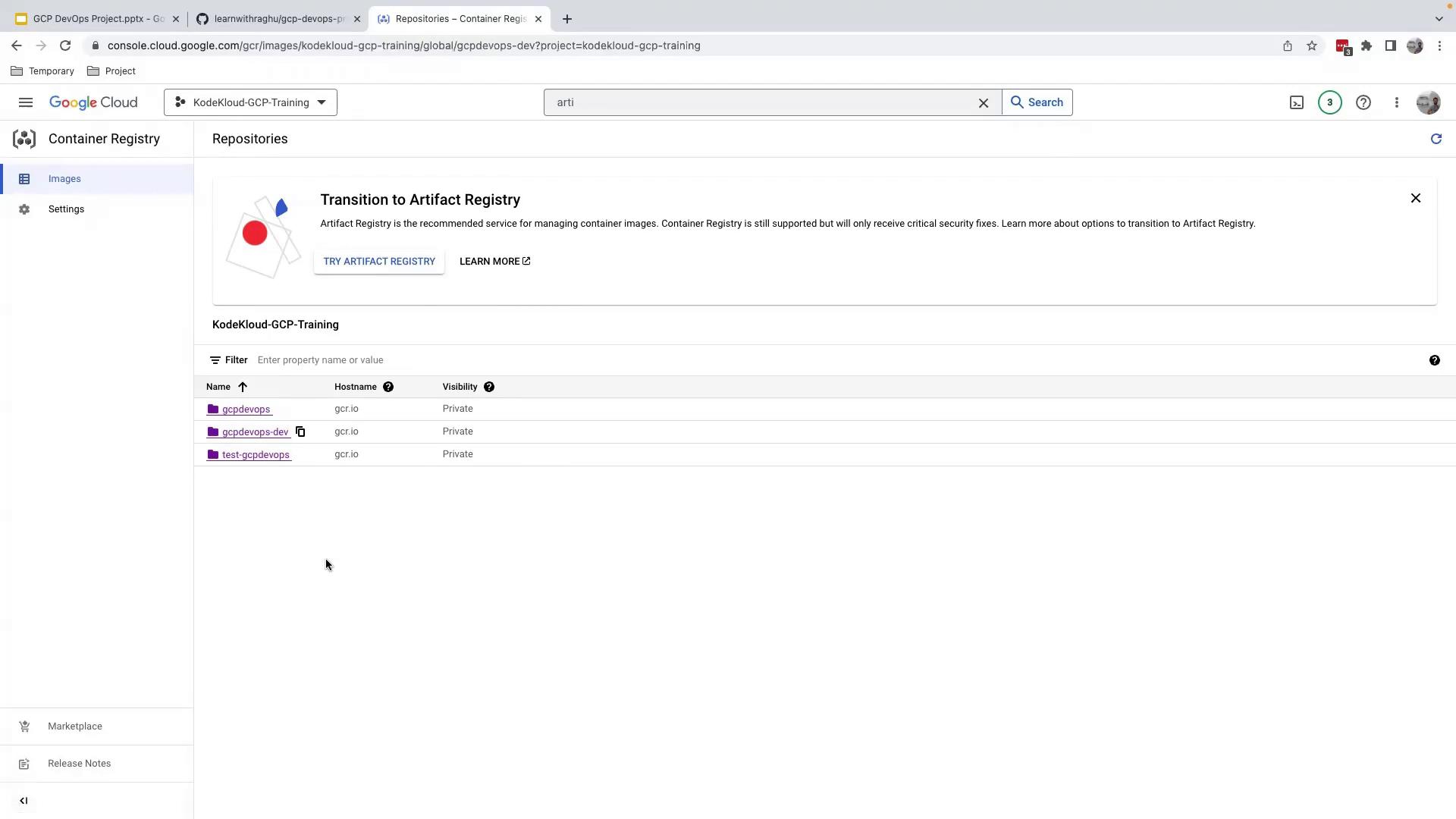This screenshot has height=819, width=1456.
Task: Dismiss the Transition to Artifact Registry banner
Action: tap(1415, 199)
